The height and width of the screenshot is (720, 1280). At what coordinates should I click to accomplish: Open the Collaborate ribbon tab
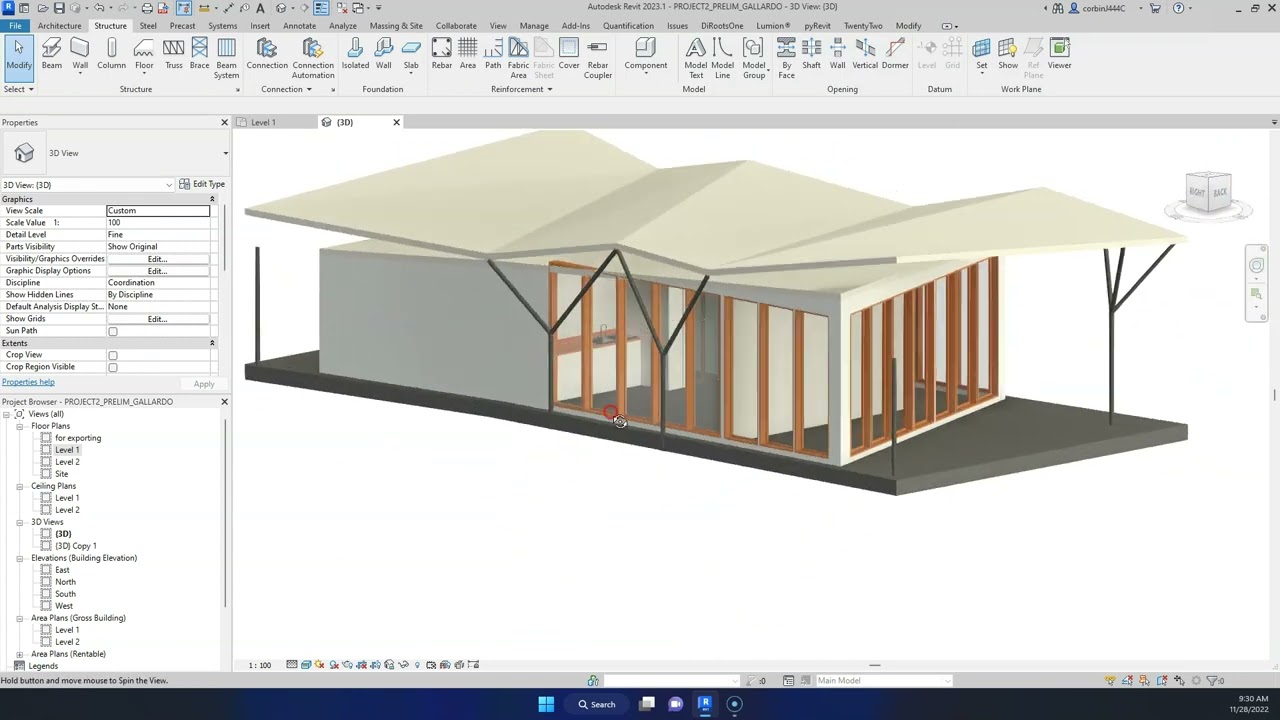(456, 26)
